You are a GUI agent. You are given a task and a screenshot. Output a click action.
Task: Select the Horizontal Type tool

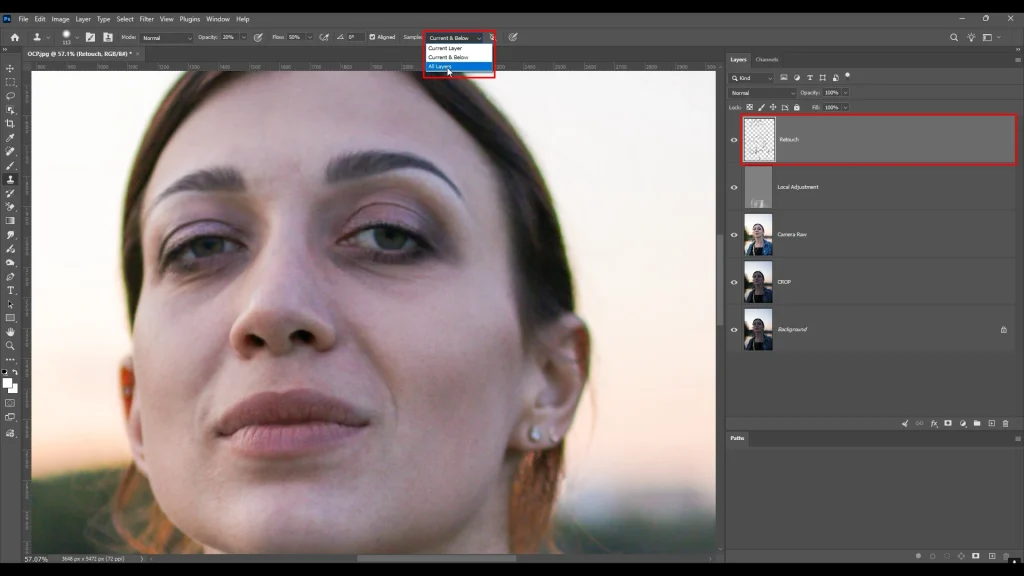pos(10,291)
